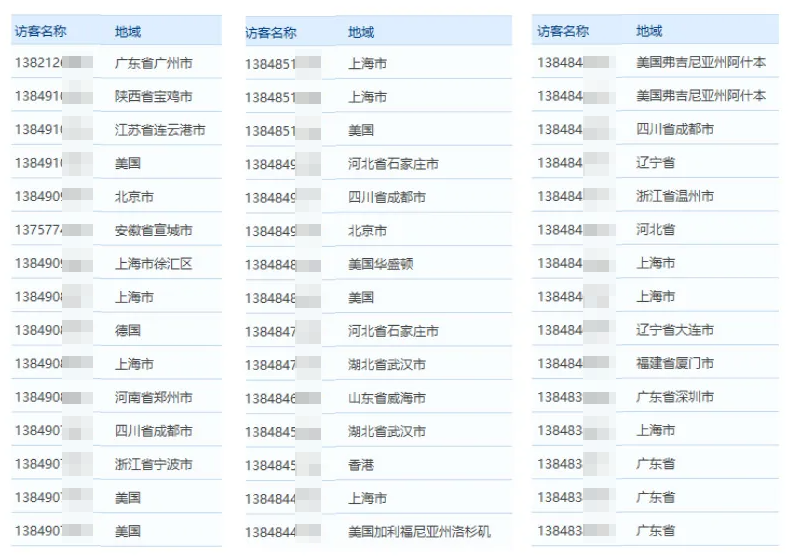Click the 浙江省温州市 entry

(x=675, y=196)
